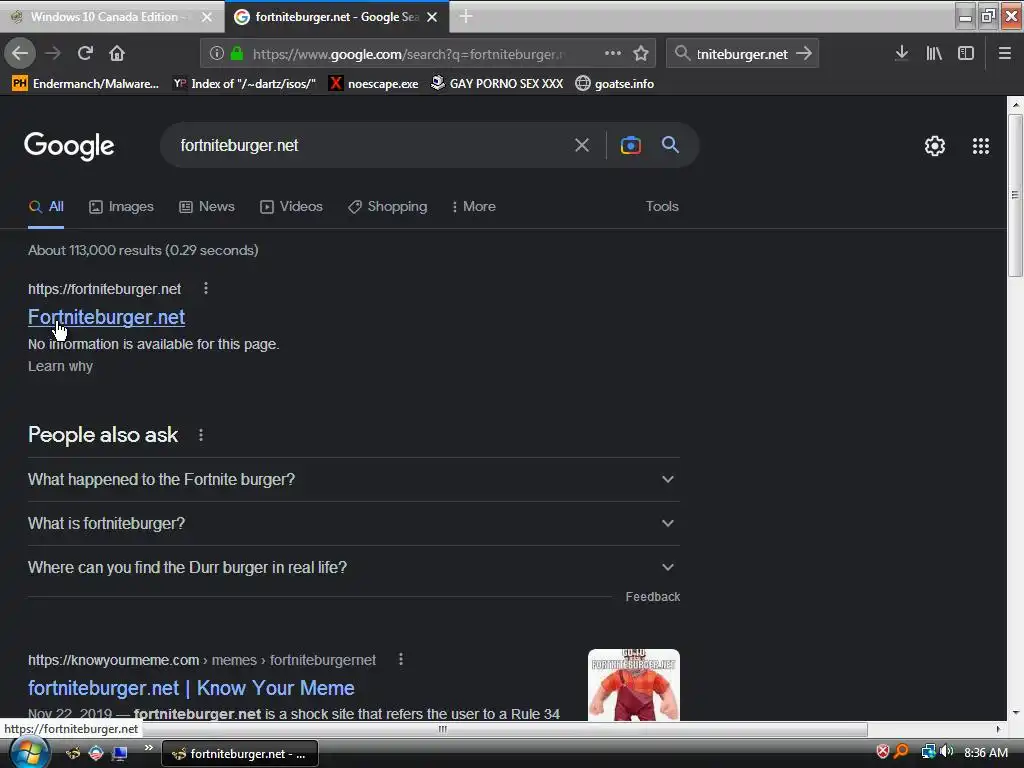
Task: Click the Google search magnifier button
Action: coord(670,144)
